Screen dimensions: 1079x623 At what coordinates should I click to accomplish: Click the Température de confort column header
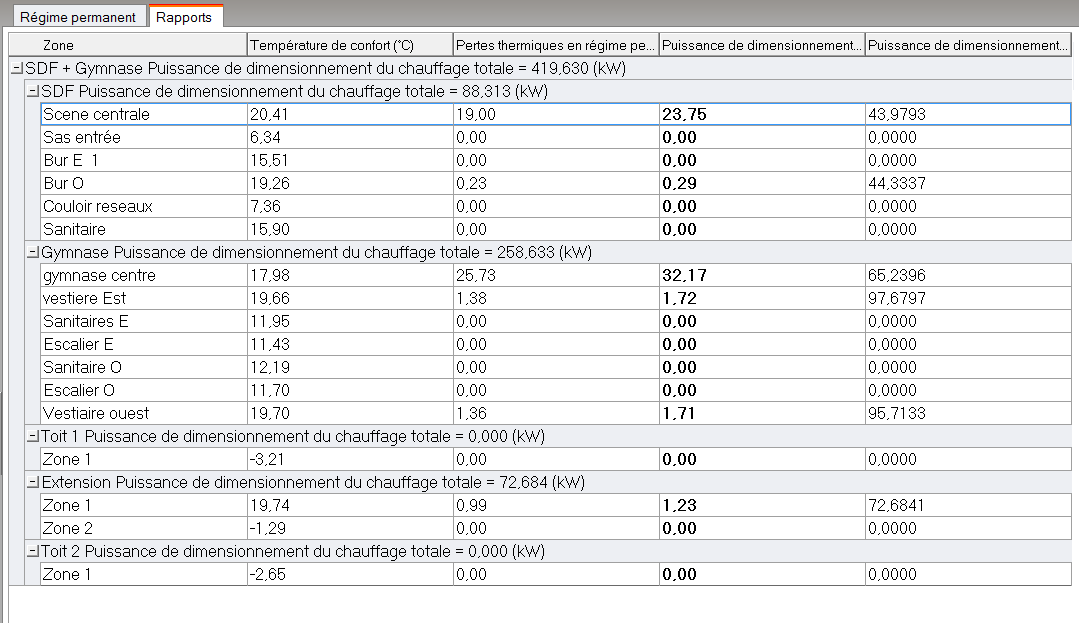tap(348, 45)
